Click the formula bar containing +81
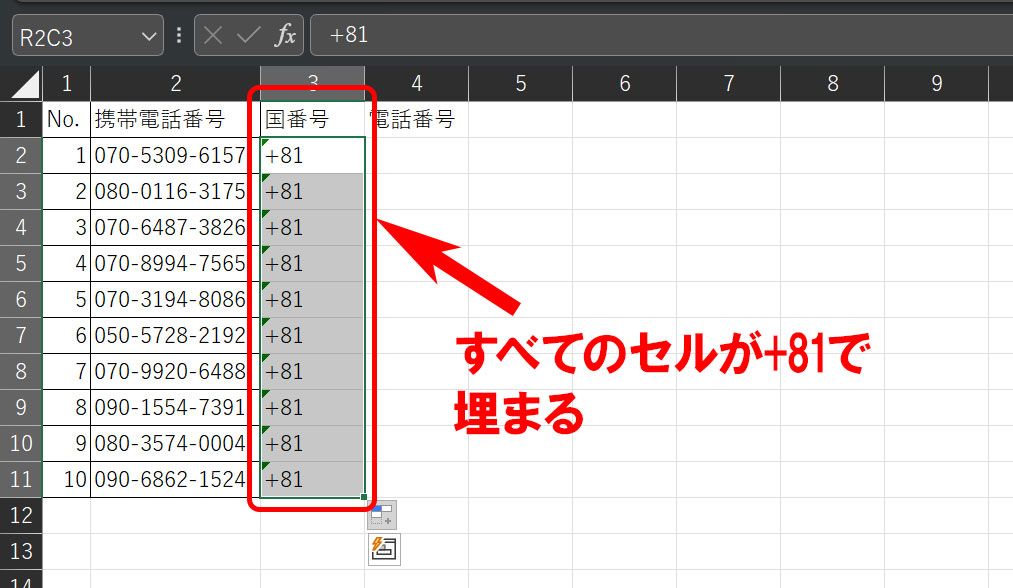Screen dimensions: 1013x588 [x=662, y=35]
